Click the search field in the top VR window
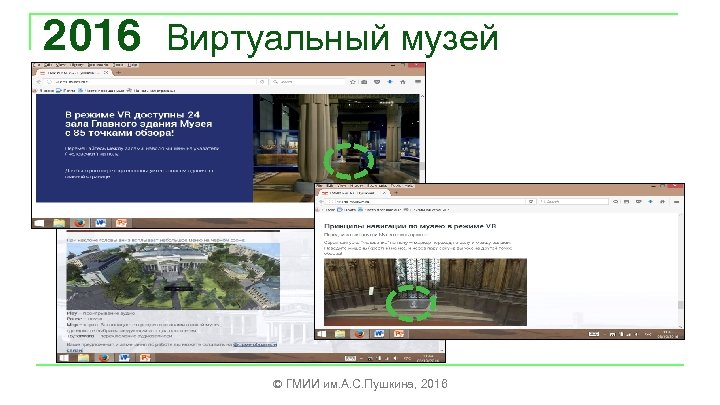Image resolution: width=720 pixels, height=405 pixels. click(308, 82)
